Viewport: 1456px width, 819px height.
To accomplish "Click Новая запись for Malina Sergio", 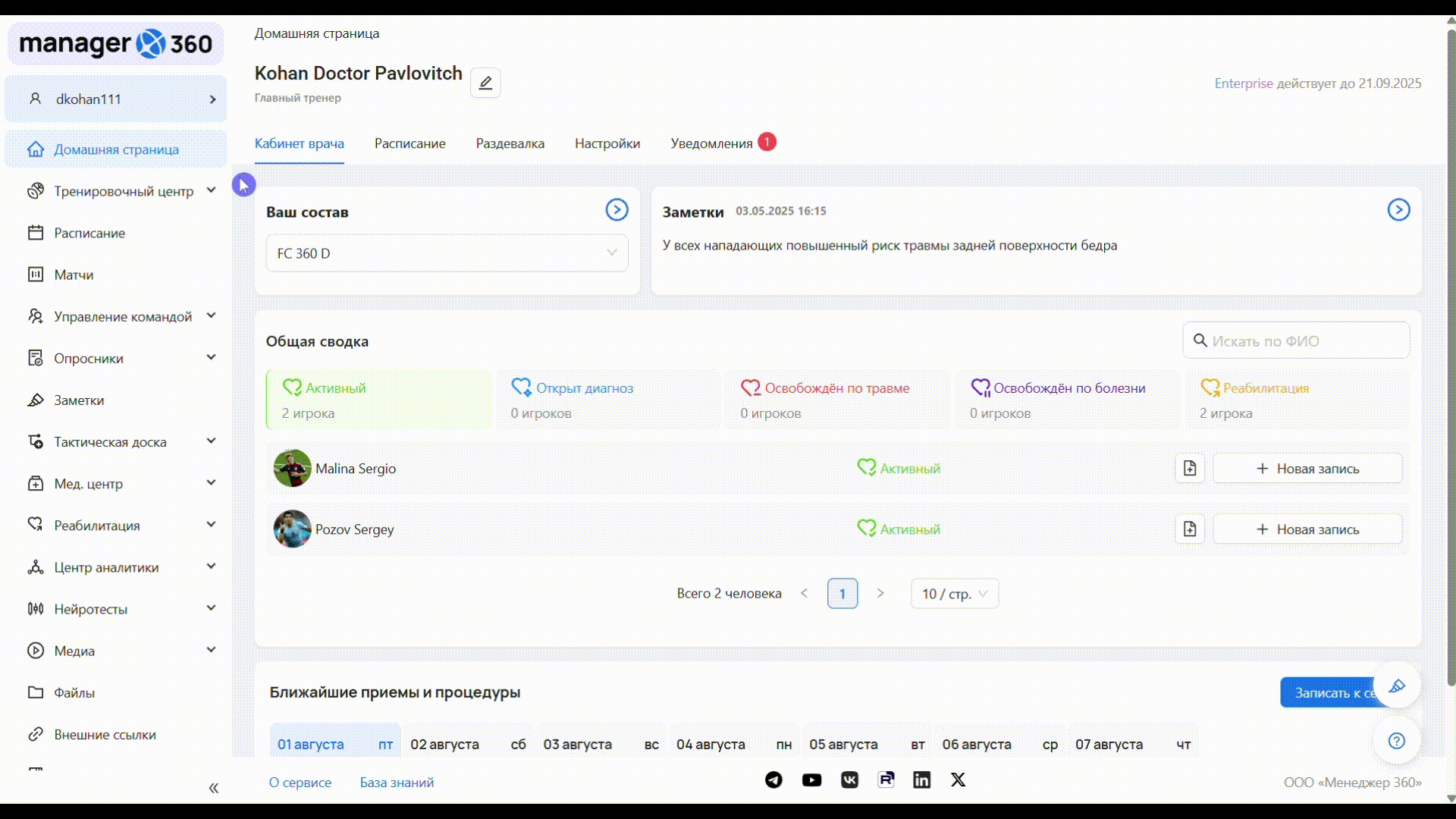I will coord(1307,469).
